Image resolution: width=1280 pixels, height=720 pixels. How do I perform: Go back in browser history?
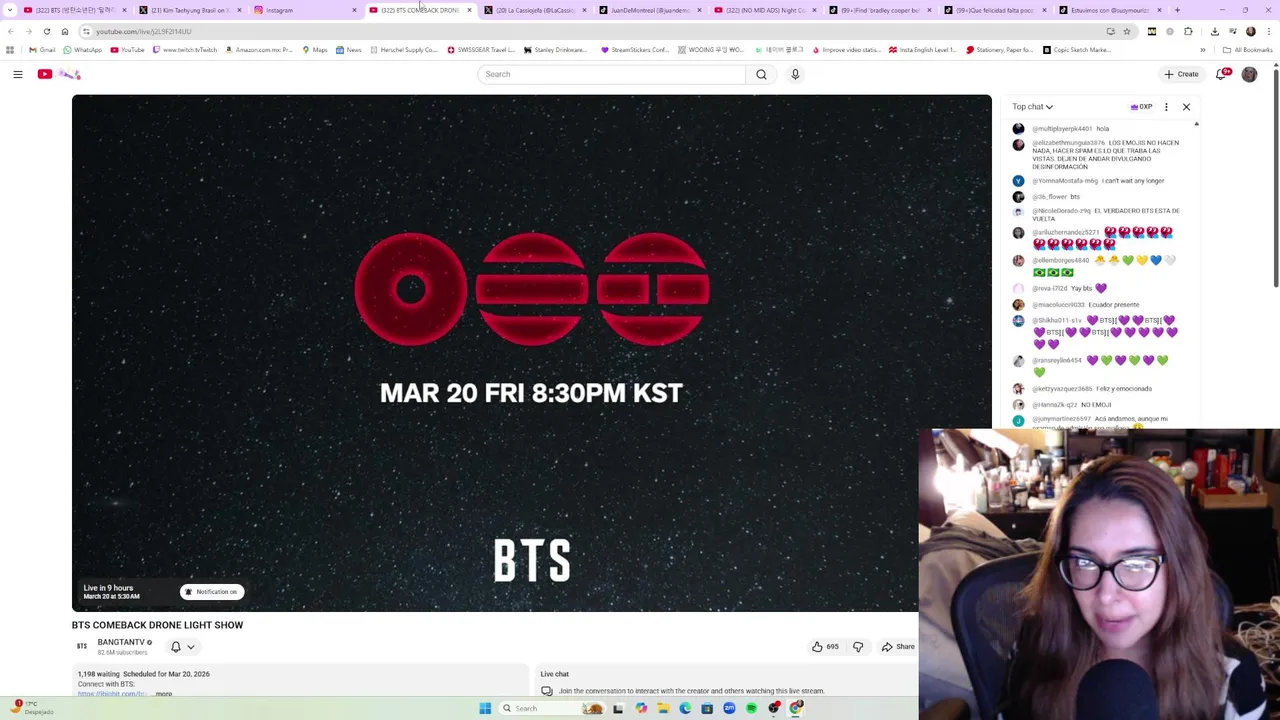click(11, 31)
